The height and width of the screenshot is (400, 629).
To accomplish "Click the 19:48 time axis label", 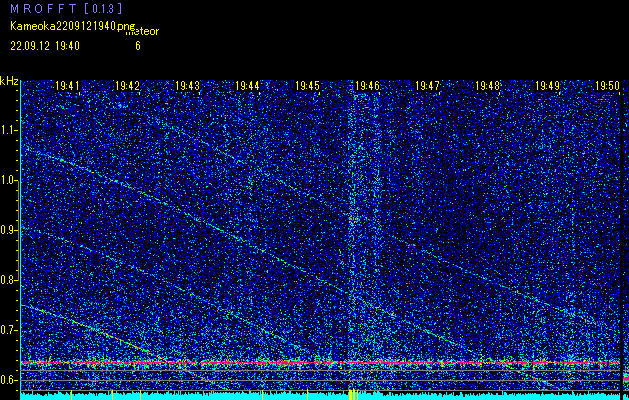I will pyautogui.click(x=487, y=86).
